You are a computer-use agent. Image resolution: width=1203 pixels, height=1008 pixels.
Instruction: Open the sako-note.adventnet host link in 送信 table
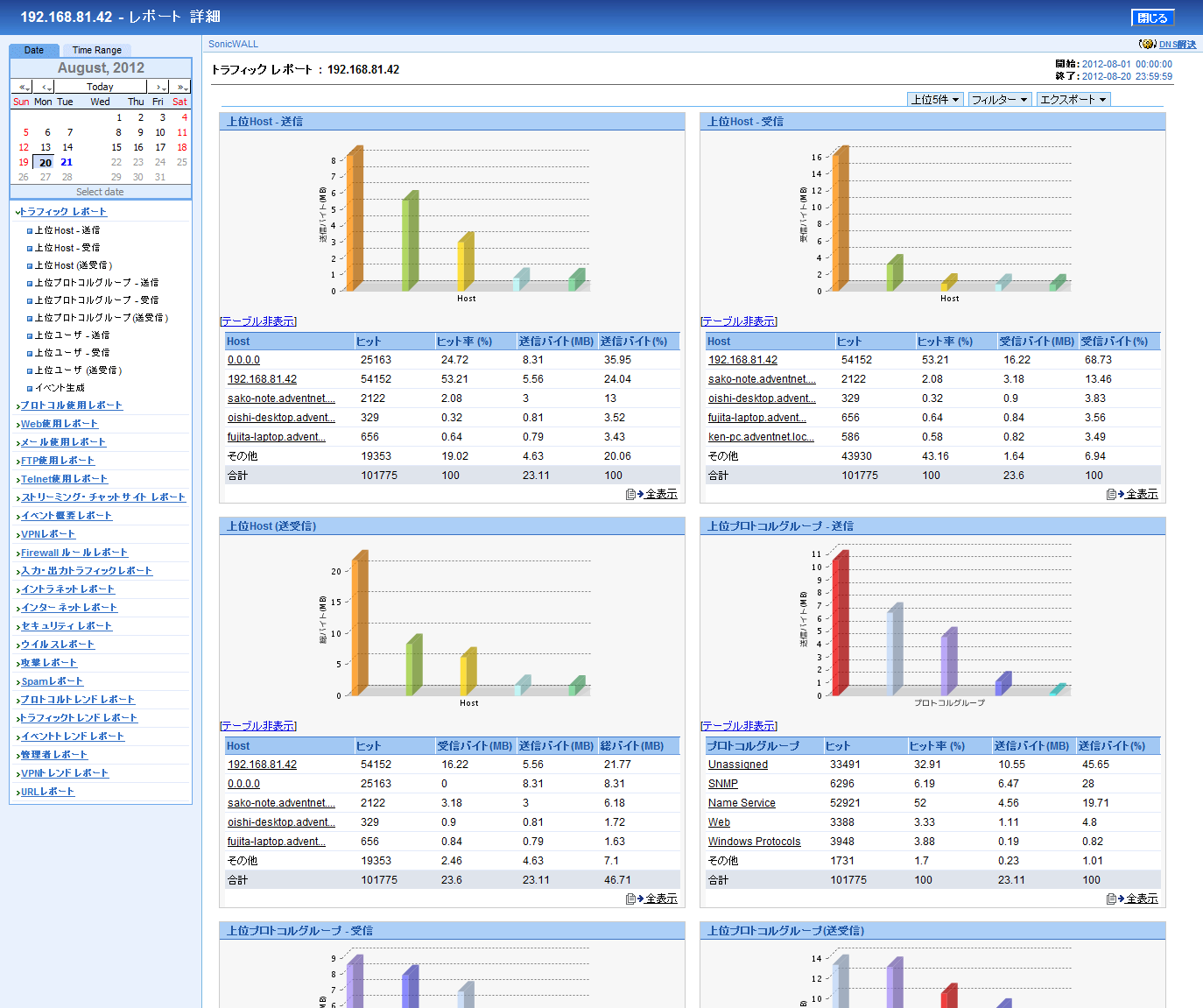(281, 398)
